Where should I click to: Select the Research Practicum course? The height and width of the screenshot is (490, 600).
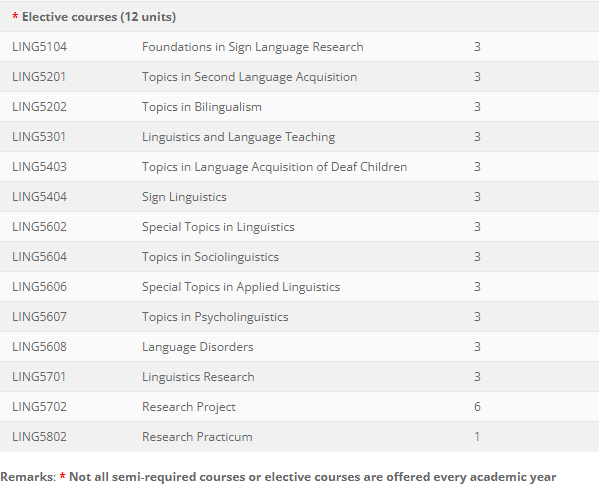coord(197,437)
